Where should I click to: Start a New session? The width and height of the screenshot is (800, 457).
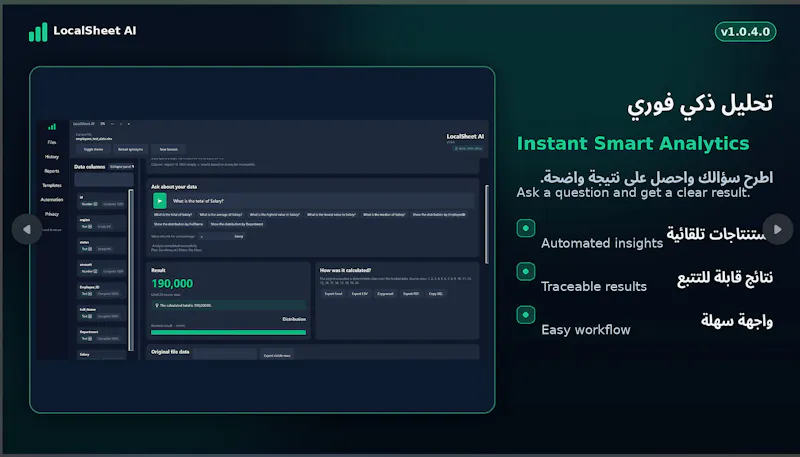[169, 149]
